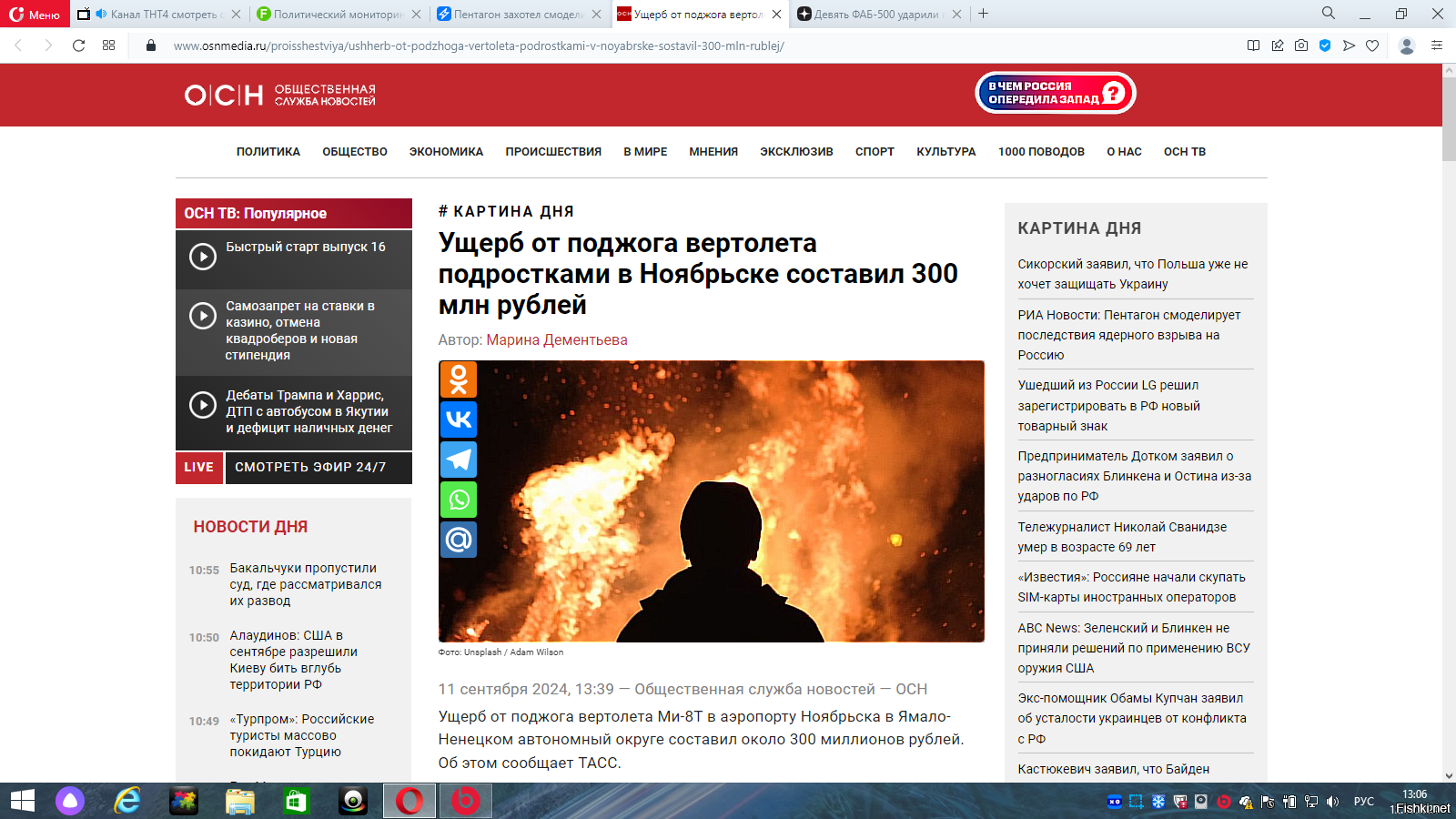
Task: Add page to bookmarks with heart icon
Action: pos(1372,45)
